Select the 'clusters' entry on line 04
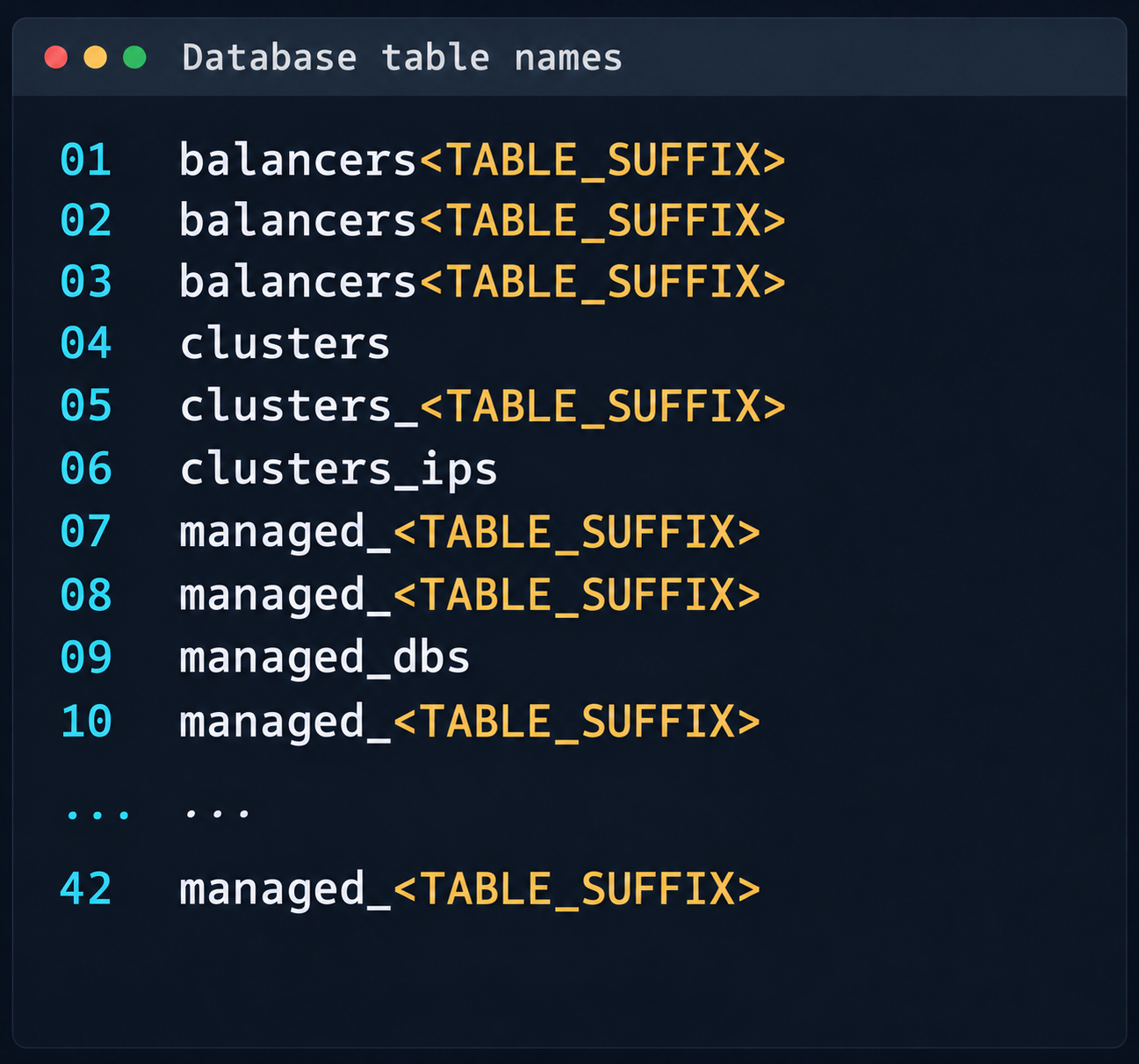1139x1064 pixels. coord(285,343)
